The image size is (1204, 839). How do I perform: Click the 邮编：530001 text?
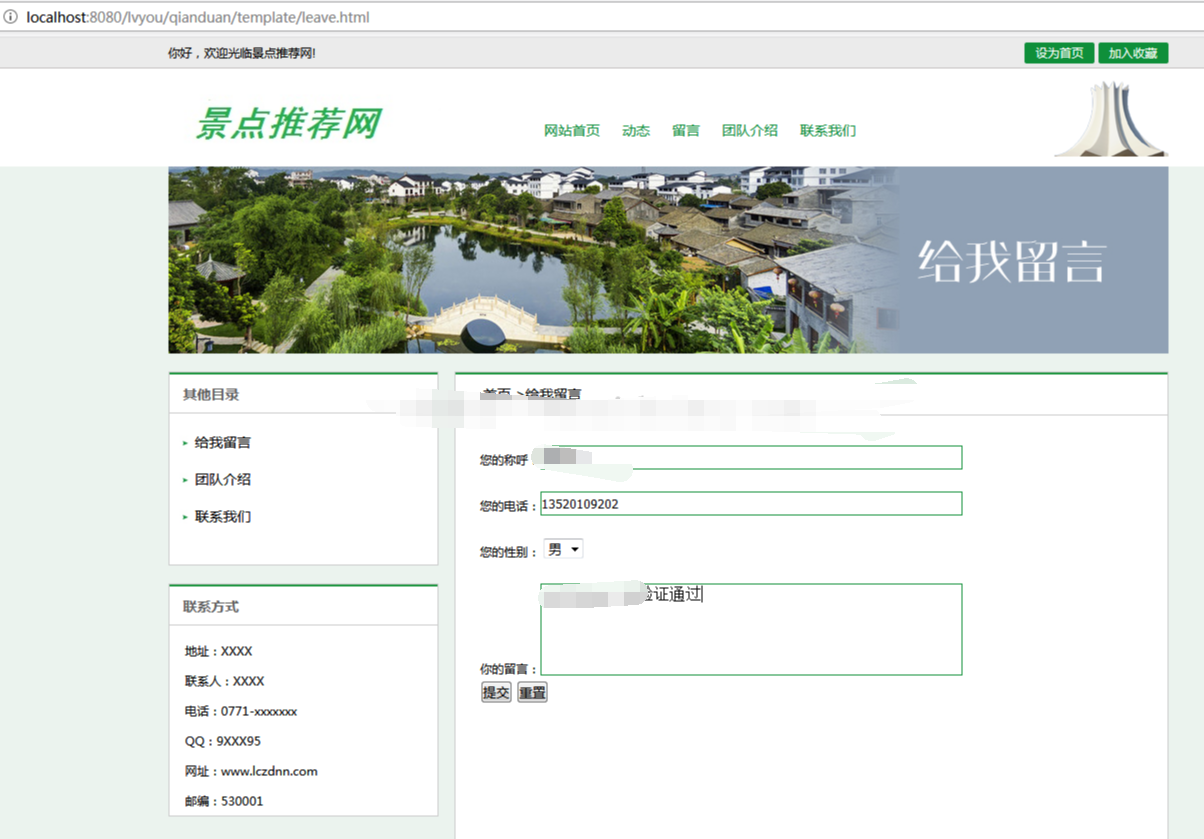[x=224, y=802]
